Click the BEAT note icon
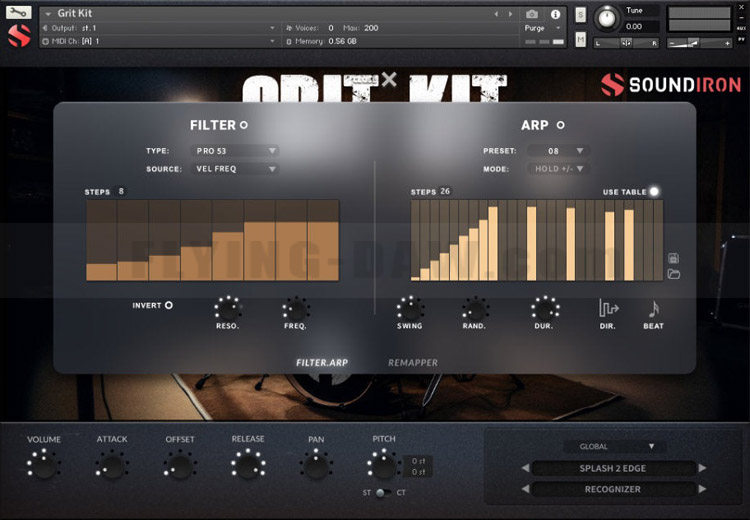Image resolution: width=750 pixels, height=520 pixels. click(x=654, y=309)
